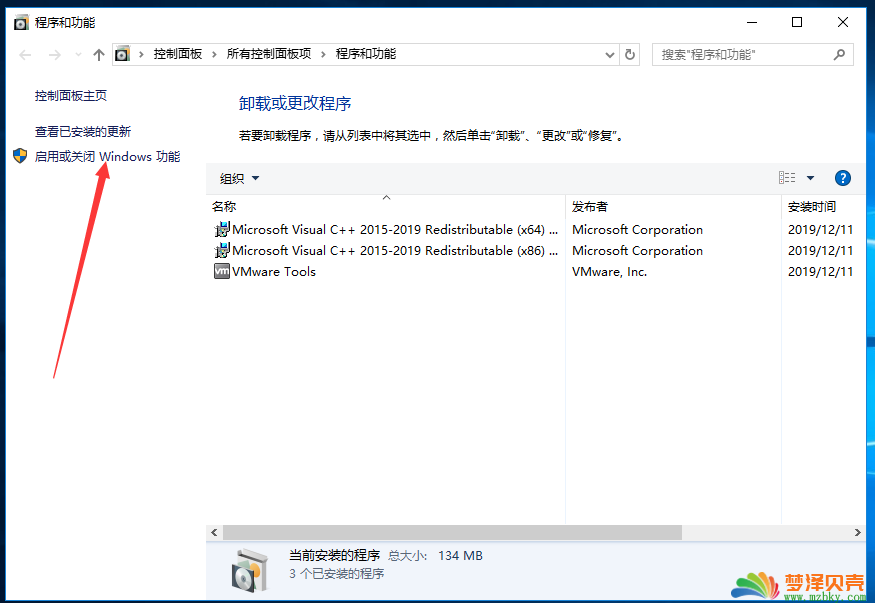Open 启用或关闭 Windows 功能 link
This screenshot has width=875, height=603.
tap(107, 157)
